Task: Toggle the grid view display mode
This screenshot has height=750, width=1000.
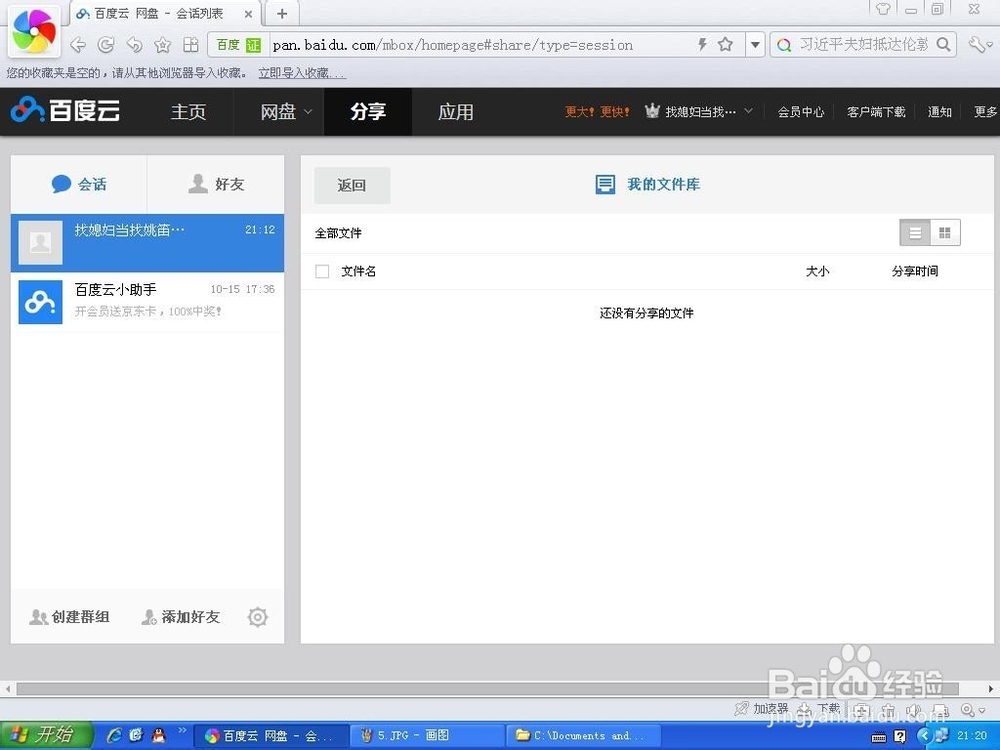Action: [x=944, y=232]
